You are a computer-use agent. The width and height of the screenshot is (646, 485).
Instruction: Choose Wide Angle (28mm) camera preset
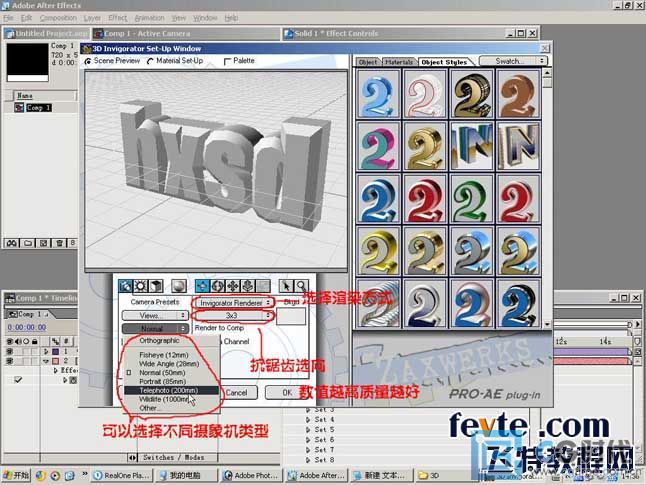pyautogui.click(x=171, y=364)
